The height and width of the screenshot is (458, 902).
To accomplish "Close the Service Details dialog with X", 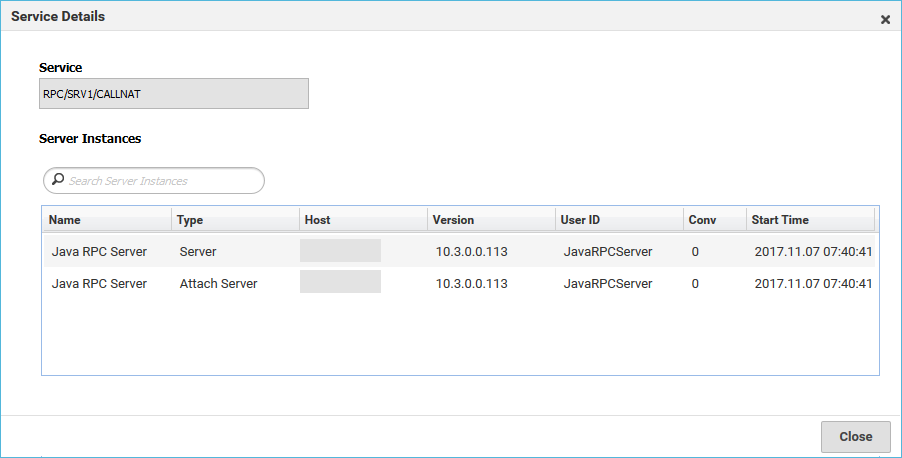I will (x=885, y=20).
